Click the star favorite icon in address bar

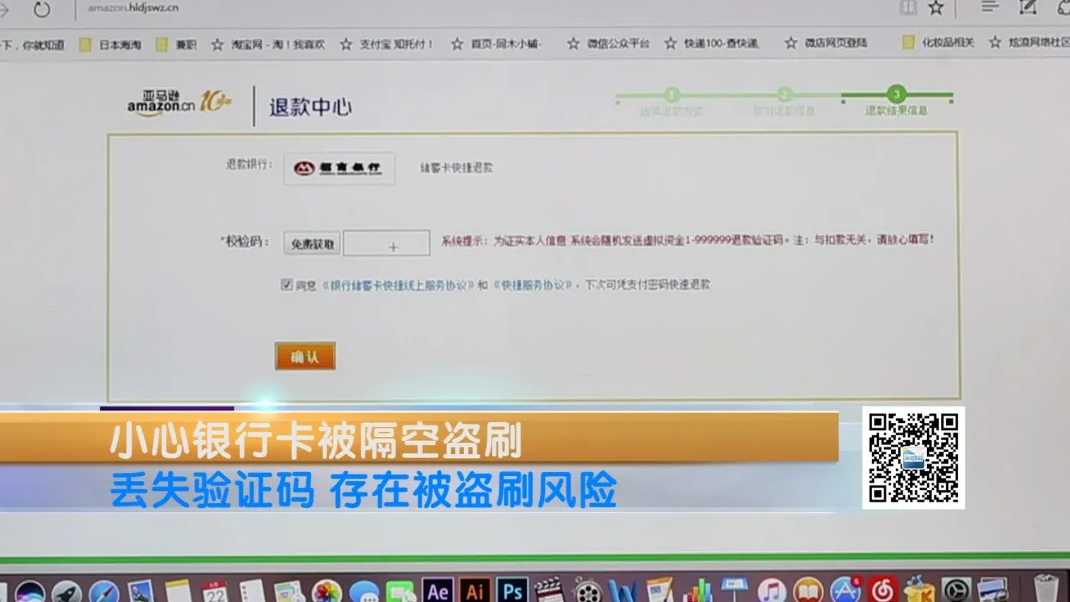(936, 8)
